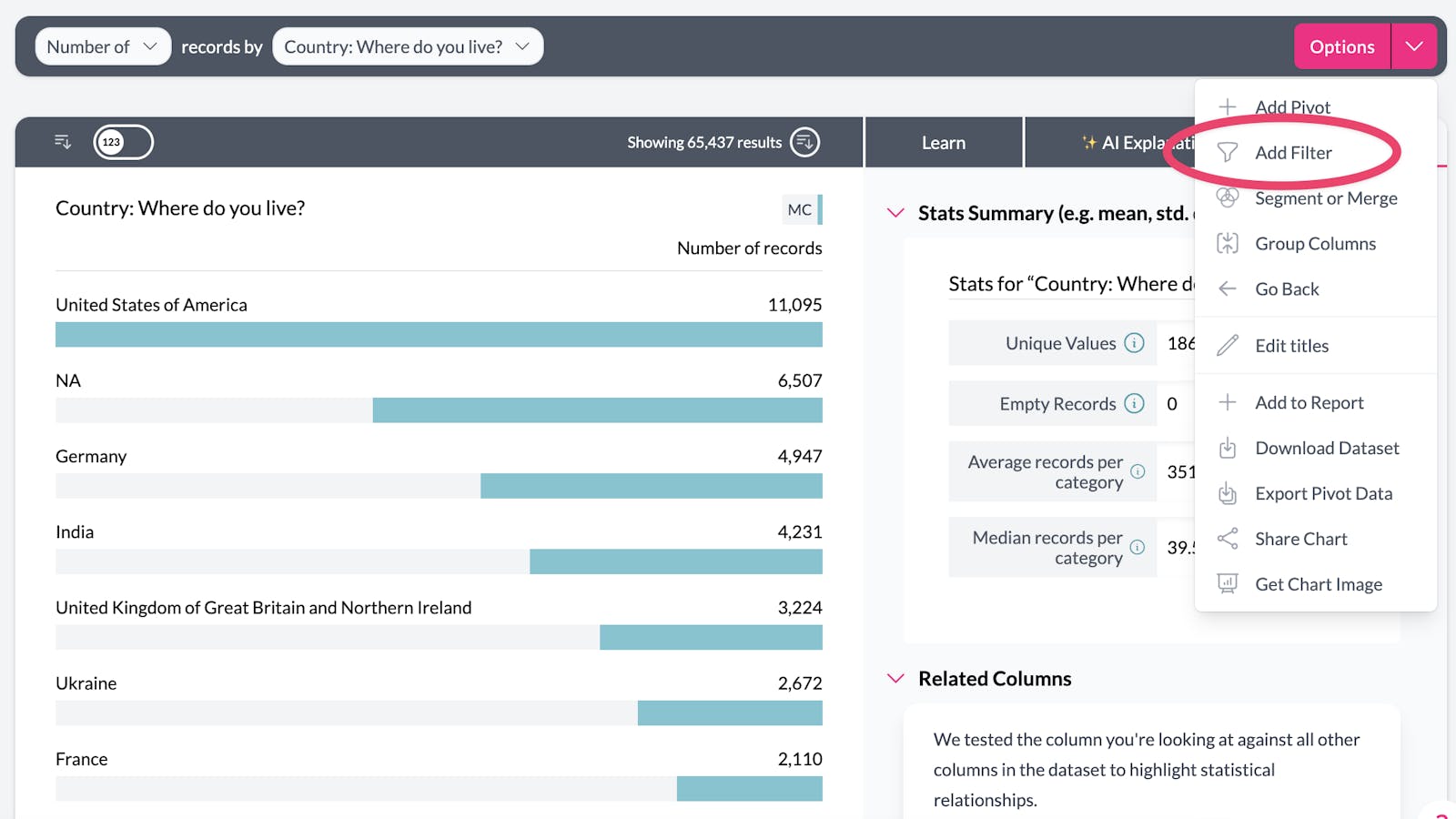
Task: Click the pencil icon for Edit titles
Action: point(1228,346)
